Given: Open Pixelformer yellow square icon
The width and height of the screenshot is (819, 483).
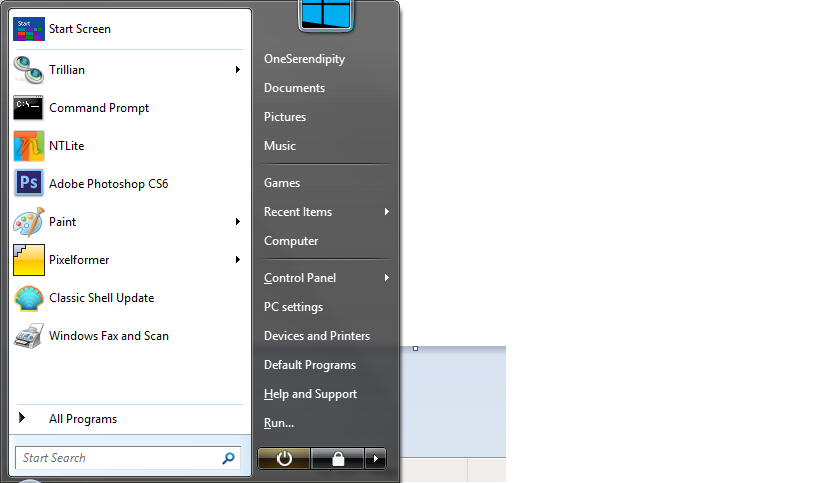Looking at the screenshot, I should tap(29, 260).
